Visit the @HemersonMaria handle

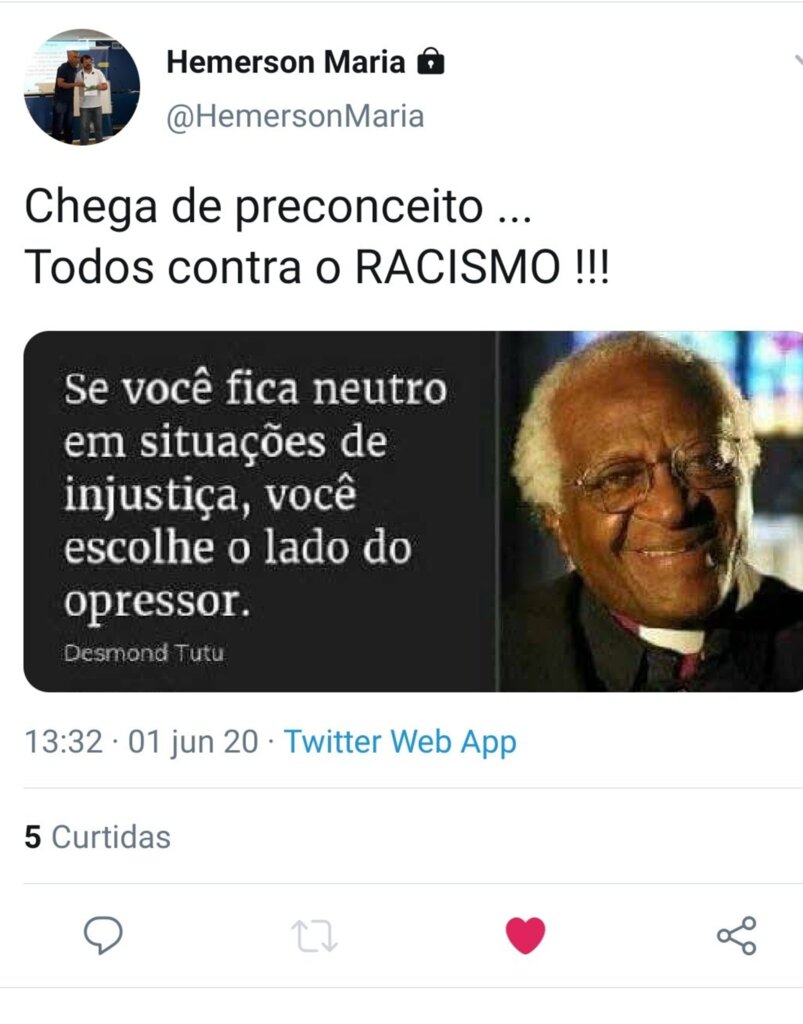coord(295,117)
